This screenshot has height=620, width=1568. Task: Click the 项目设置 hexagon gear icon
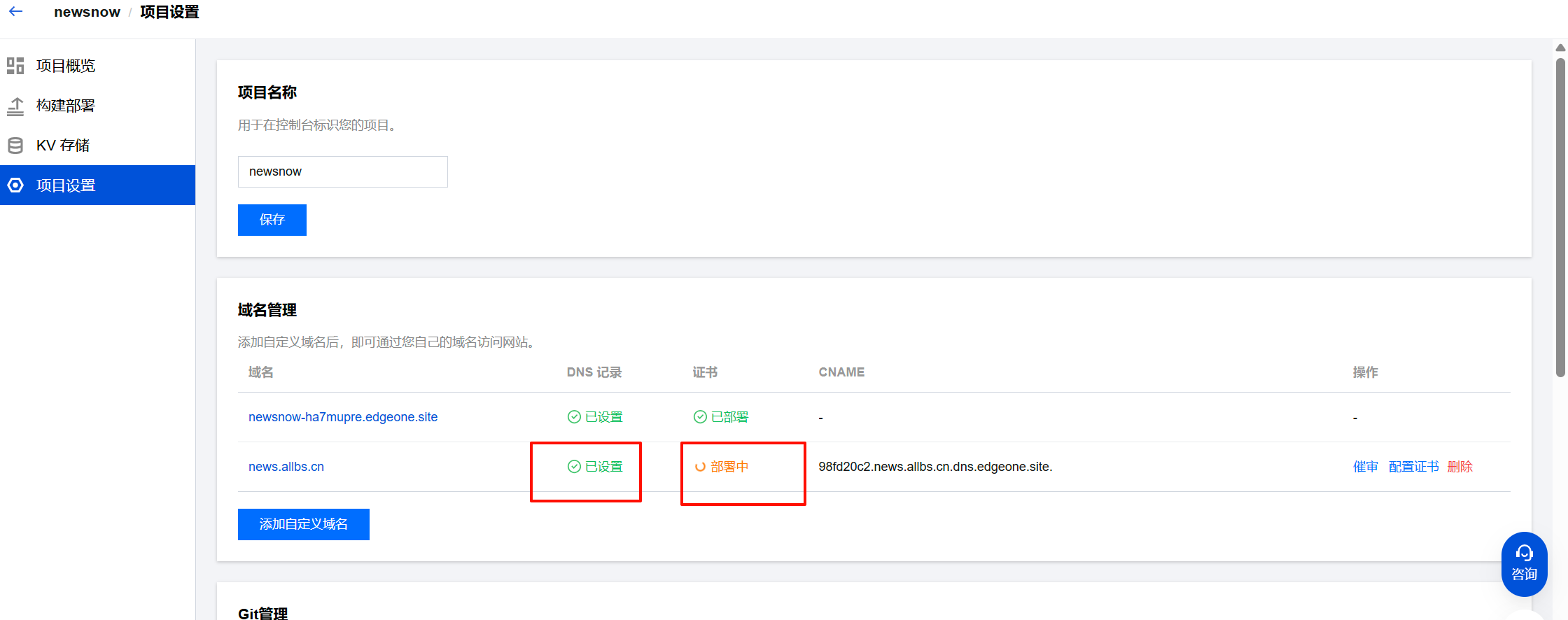pyautogui.click(x=15, y=185)
